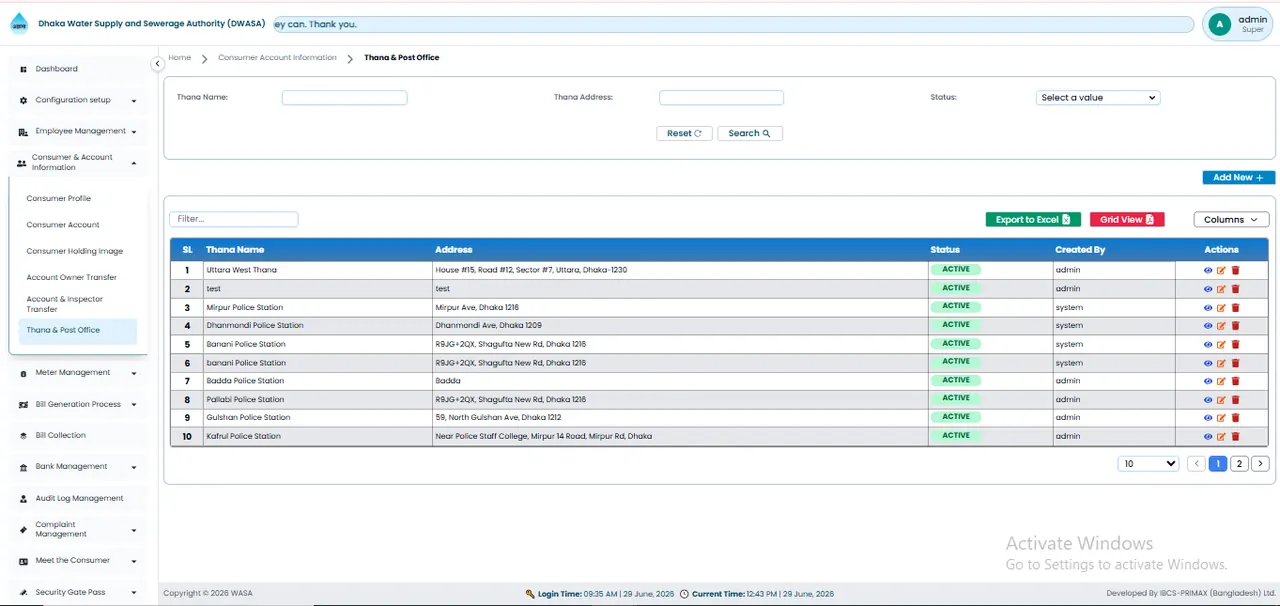Click the DWASA water drop logo
Screen dimensions: 1280x606
(x=19, y=23)
